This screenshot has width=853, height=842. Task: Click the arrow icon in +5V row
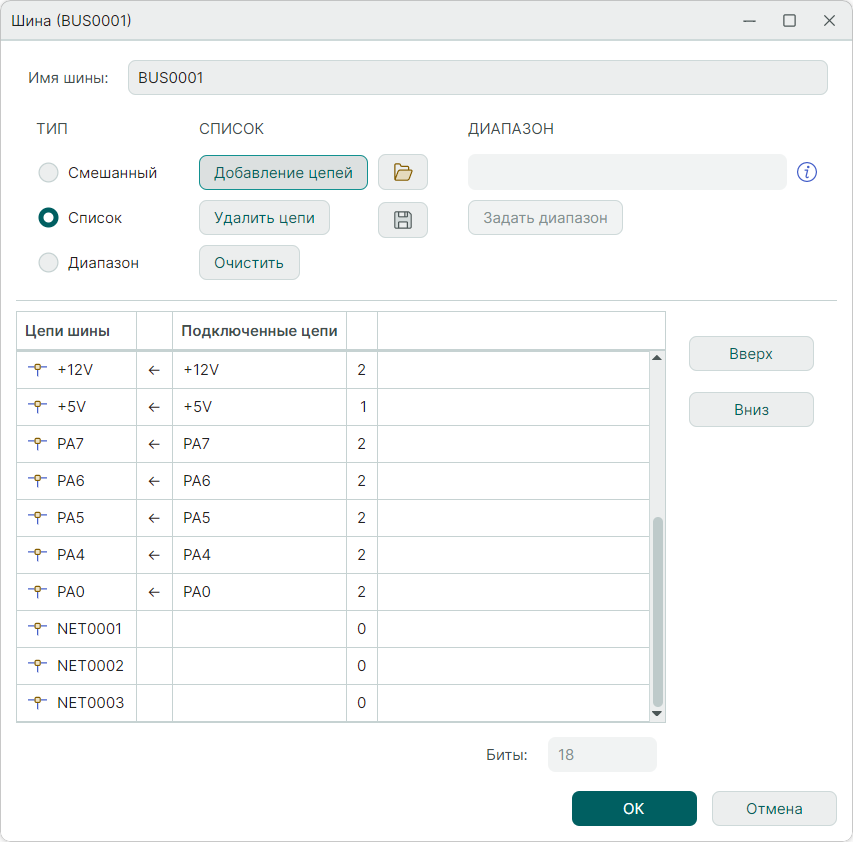pyautogui.click(x=154, y=407)
